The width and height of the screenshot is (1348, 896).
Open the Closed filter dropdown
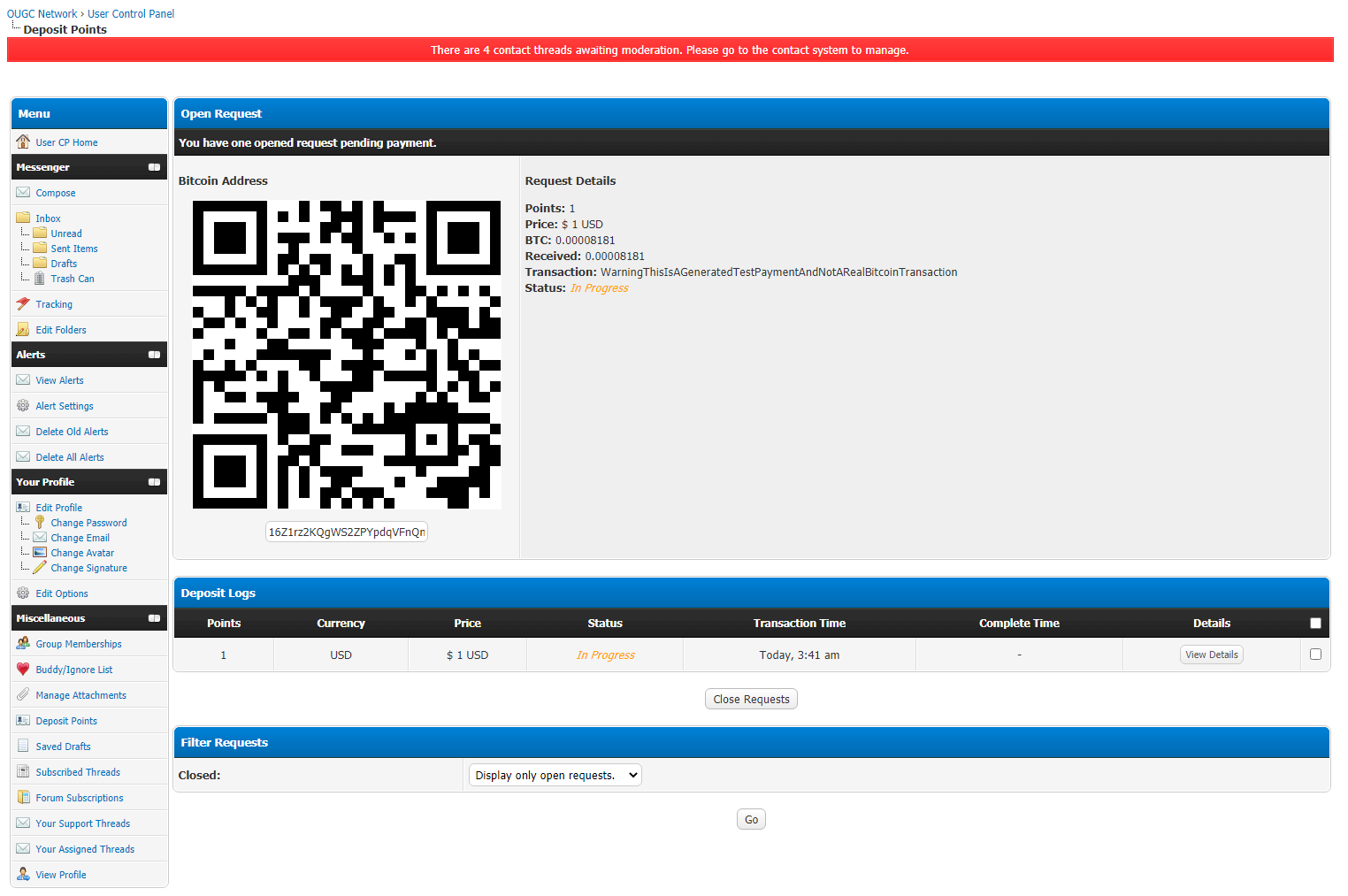pyautogui.click(x=555, y=775)
